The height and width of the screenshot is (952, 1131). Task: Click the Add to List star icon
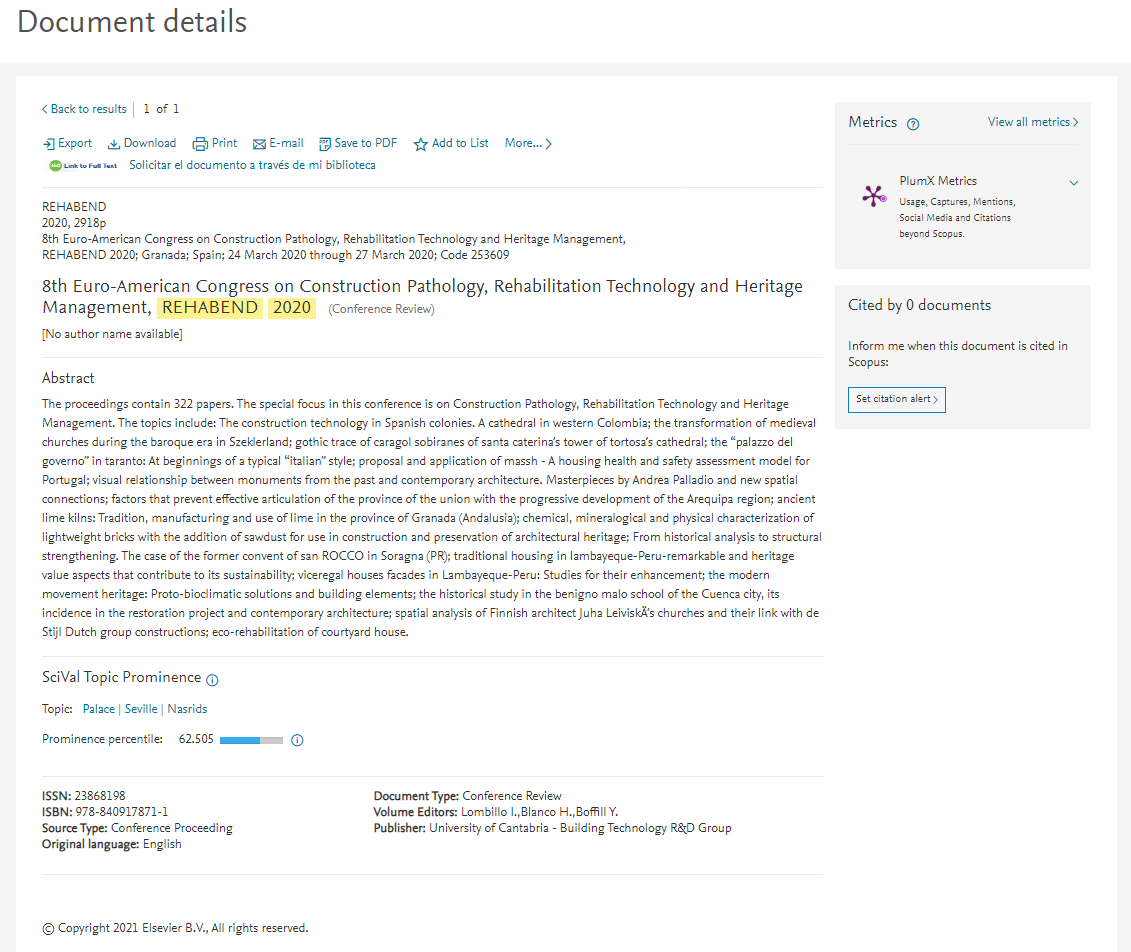point(421,144)
